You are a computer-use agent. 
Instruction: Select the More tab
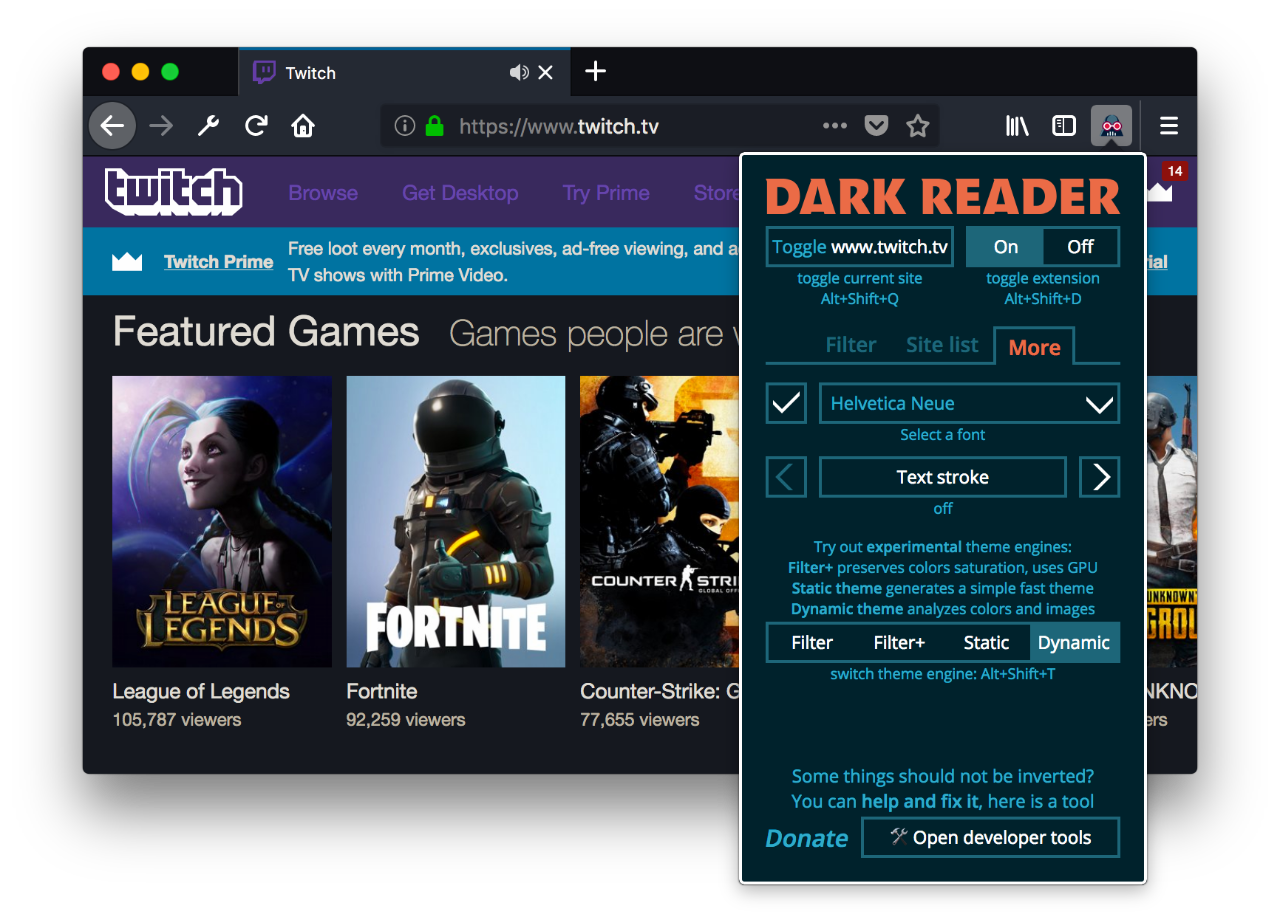pos(1034,346)
